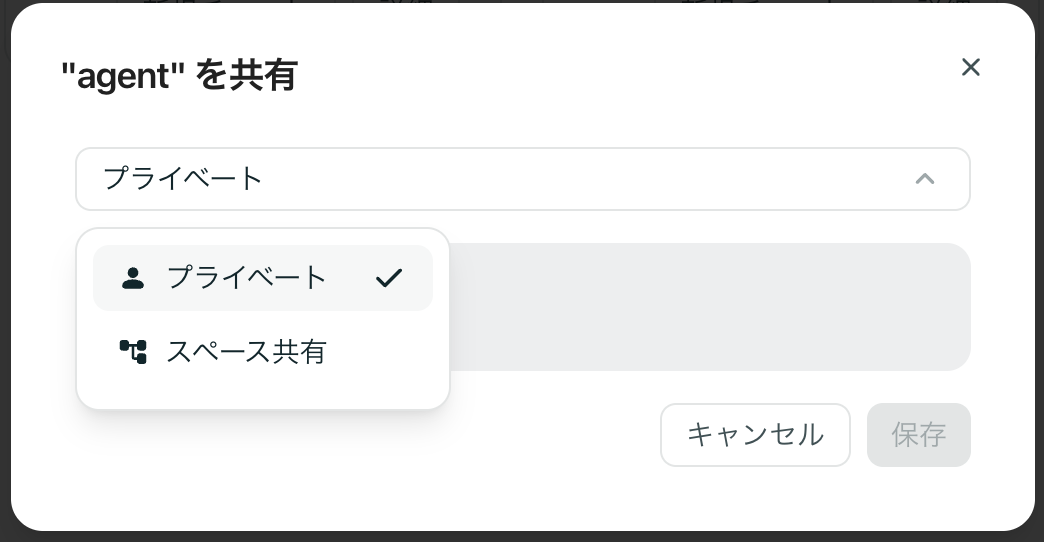Click the right edge of the gray panel
Image resolution: width=1044 pixels, height=542 pixels.
pos(958,306)
